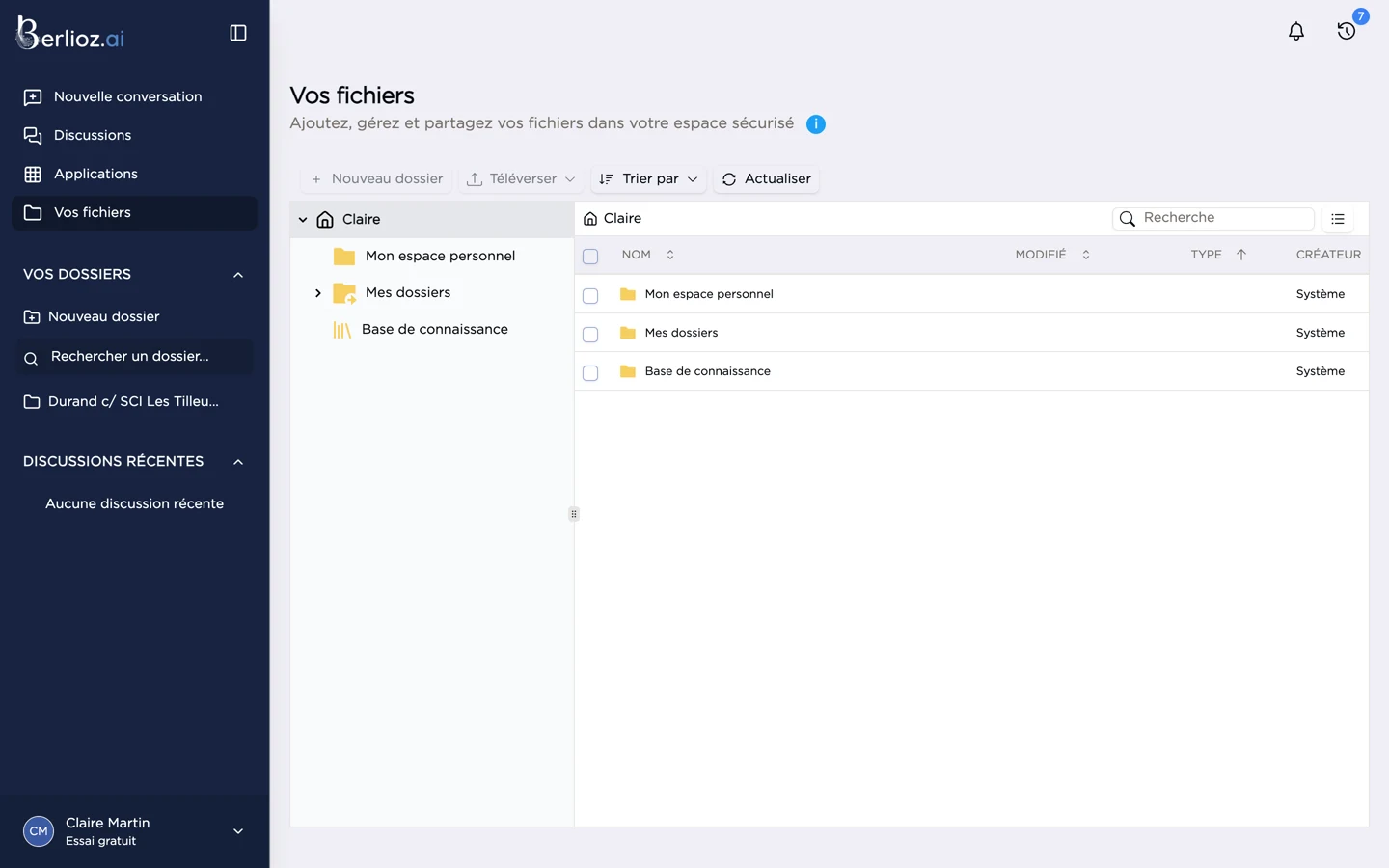Click the 'Aucune discussion récente' text

coord(134,503)
